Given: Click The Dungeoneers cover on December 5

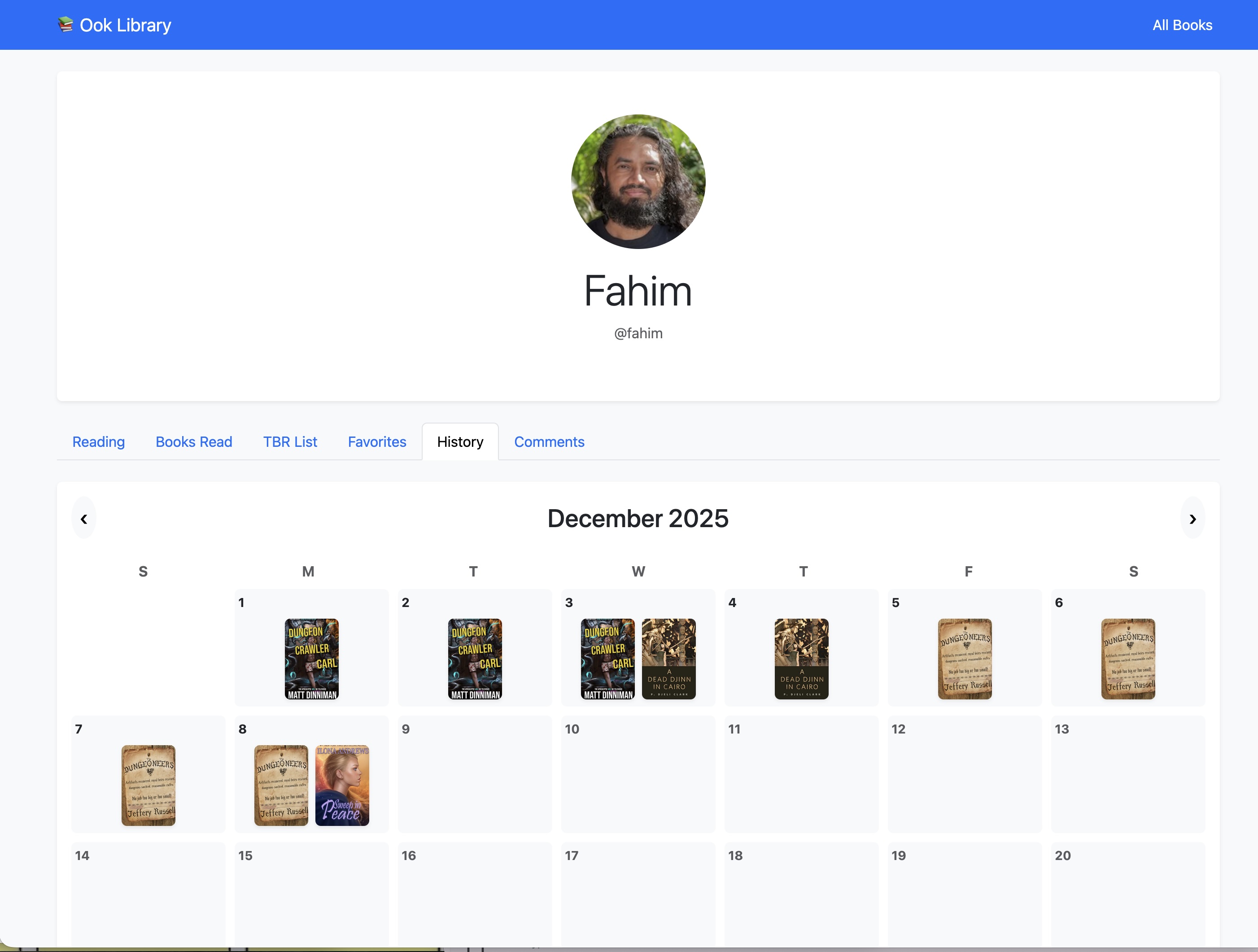Looking at the screenshot, I should pyautogui.click(x=964, y=659).
